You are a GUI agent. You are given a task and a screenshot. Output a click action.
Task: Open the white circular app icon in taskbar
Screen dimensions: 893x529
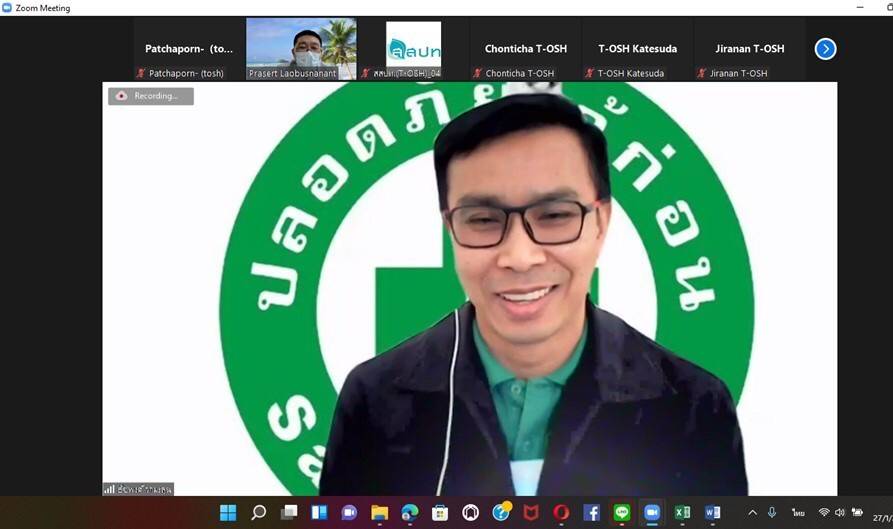click(x=470, y=512)
